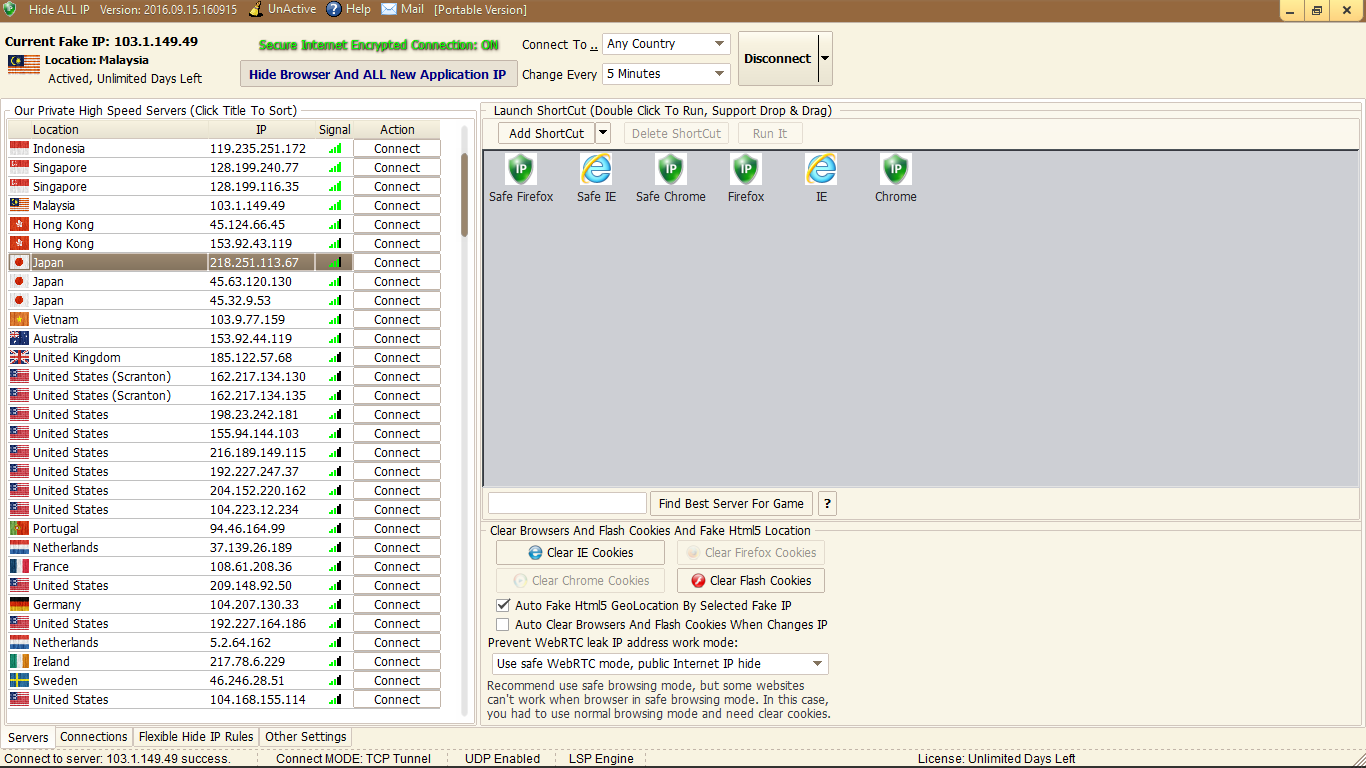Click the Add ShortCut button
This screenshot has width=1366, height=768.
(x=546, y=133)
